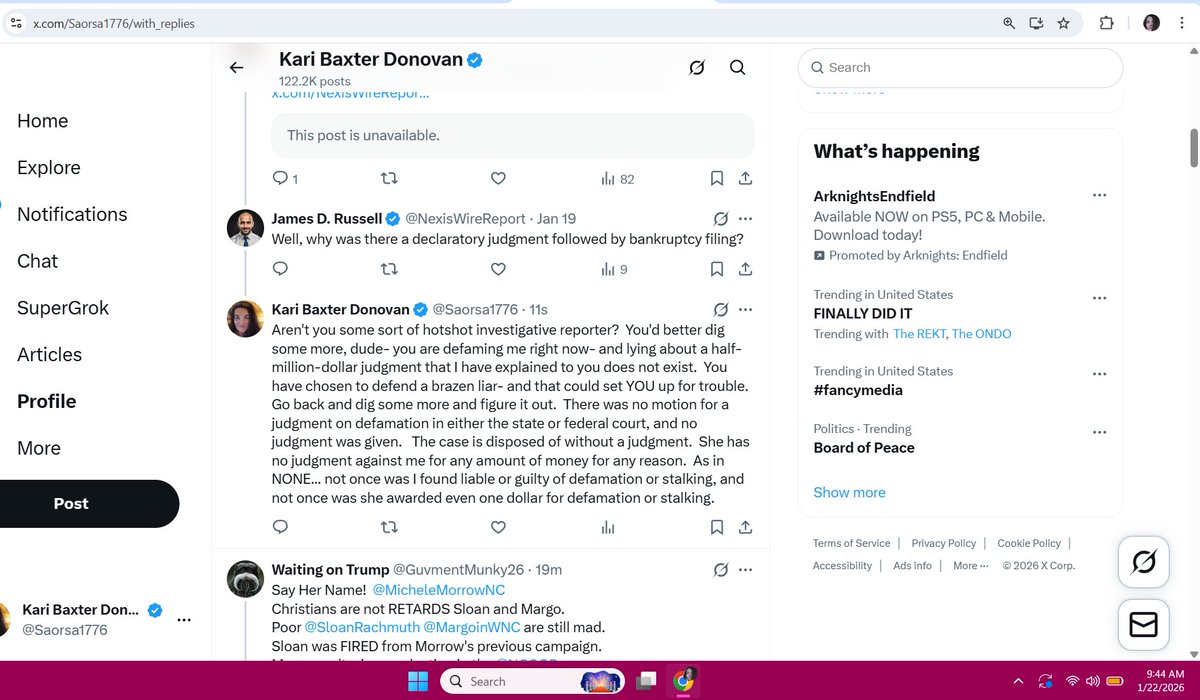Open more options for ArknightsEndfield promotion

click(x=1099, y=196)
